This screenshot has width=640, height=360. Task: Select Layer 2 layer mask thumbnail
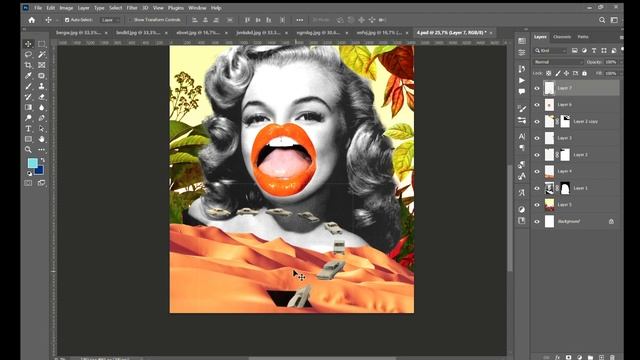(x=565, y=155)
